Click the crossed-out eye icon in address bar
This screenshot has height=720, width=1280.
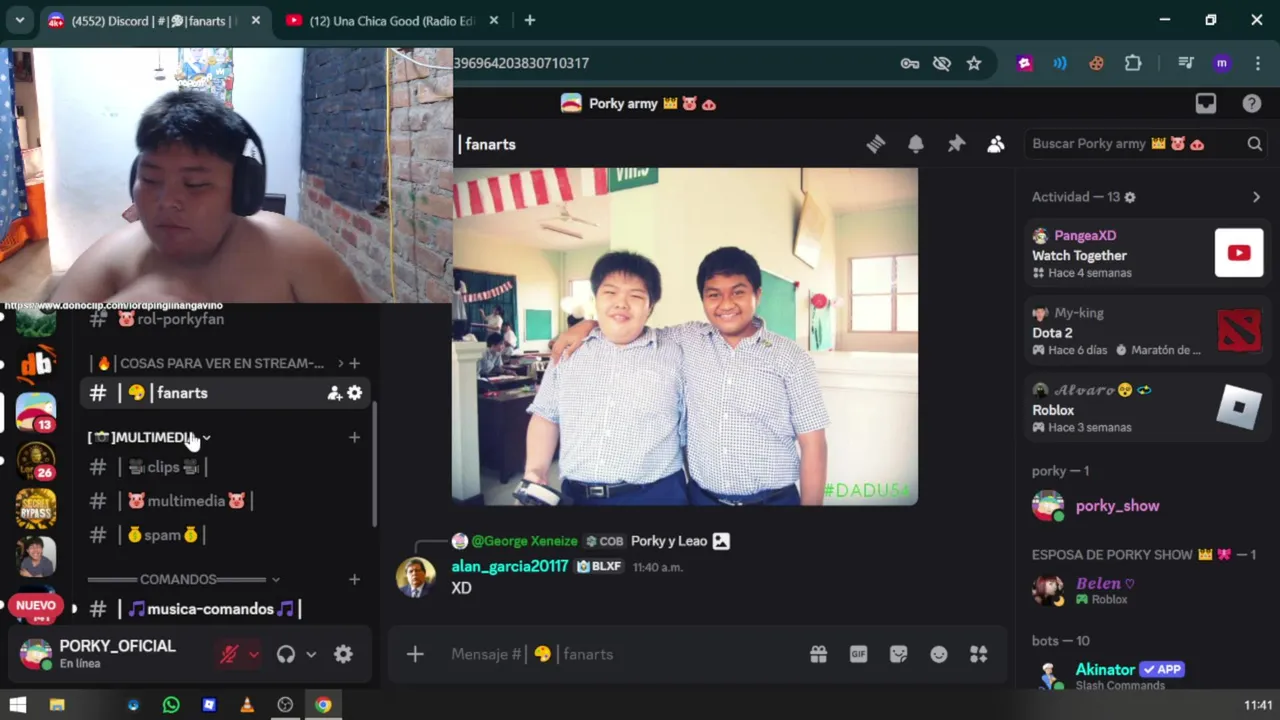tap(941, 63)
